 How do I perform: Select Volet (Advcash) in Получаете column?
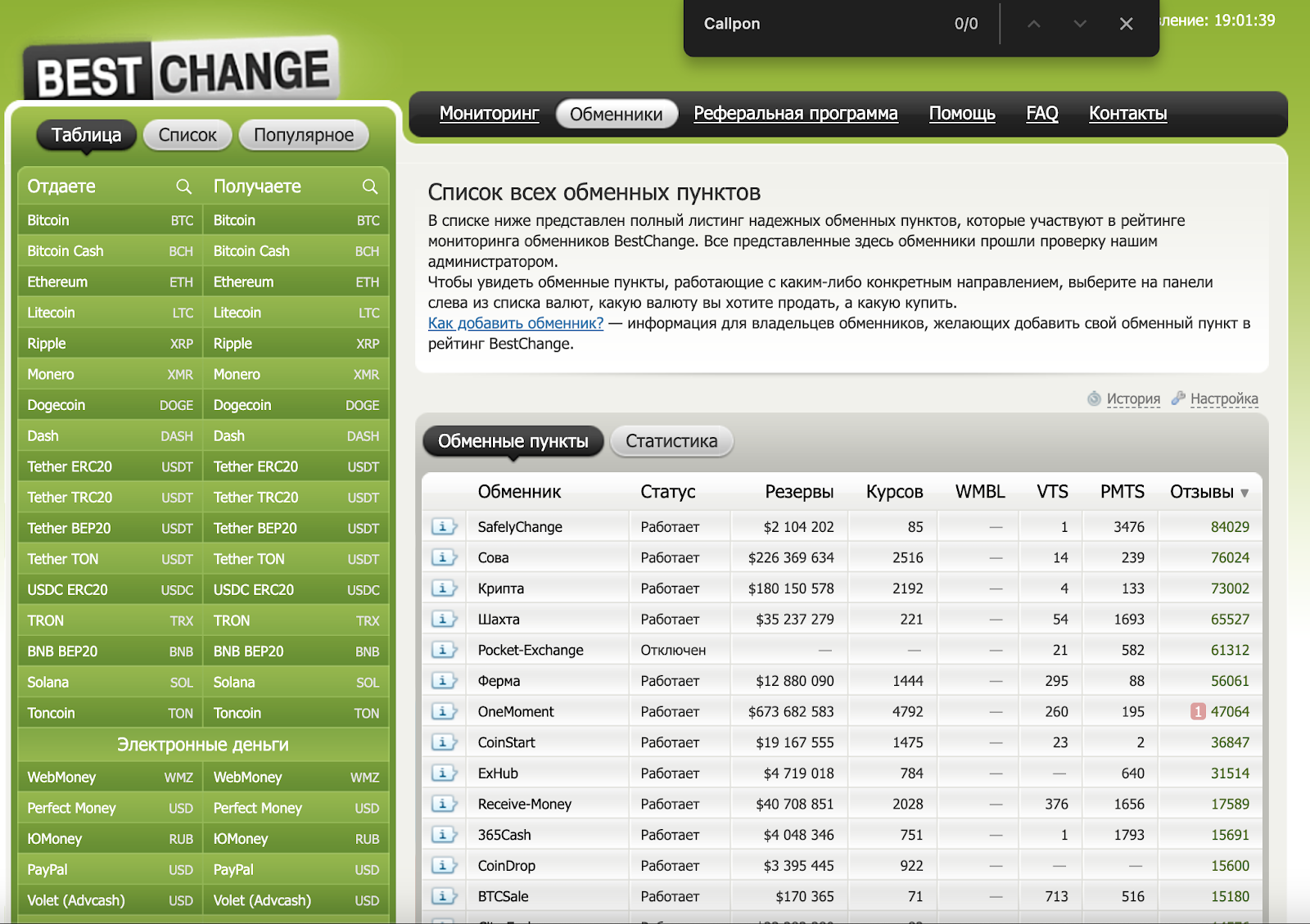pyautogui.click(x=296, y=901)
